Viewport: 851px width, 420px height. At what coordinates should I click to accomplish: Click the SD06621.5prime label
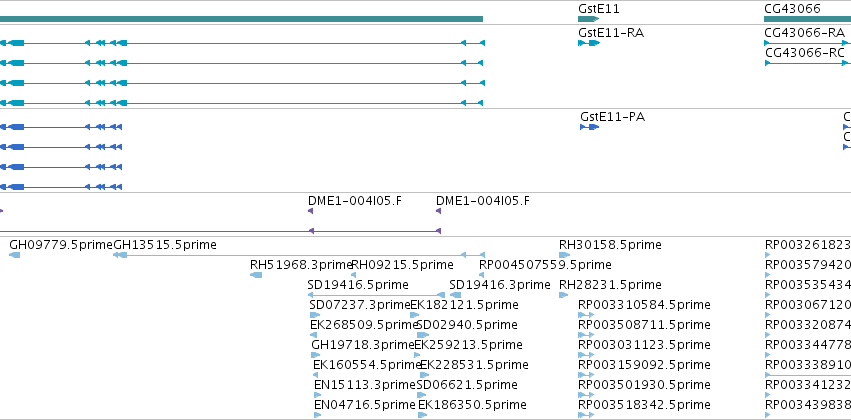[467, 385]
